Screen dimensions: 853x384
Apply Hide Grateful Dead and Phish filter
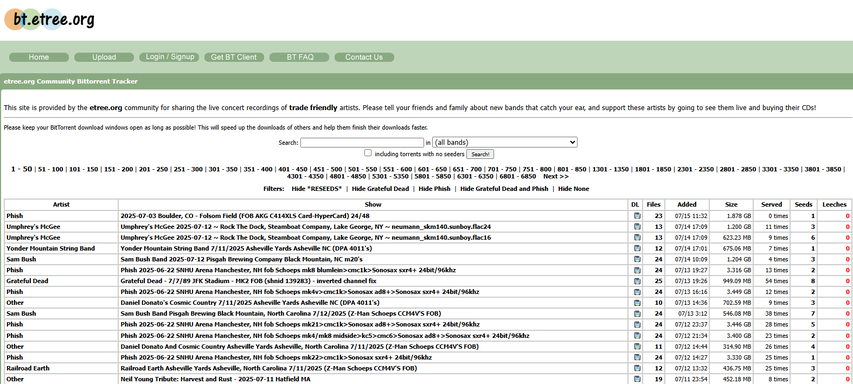coord(504,189)
